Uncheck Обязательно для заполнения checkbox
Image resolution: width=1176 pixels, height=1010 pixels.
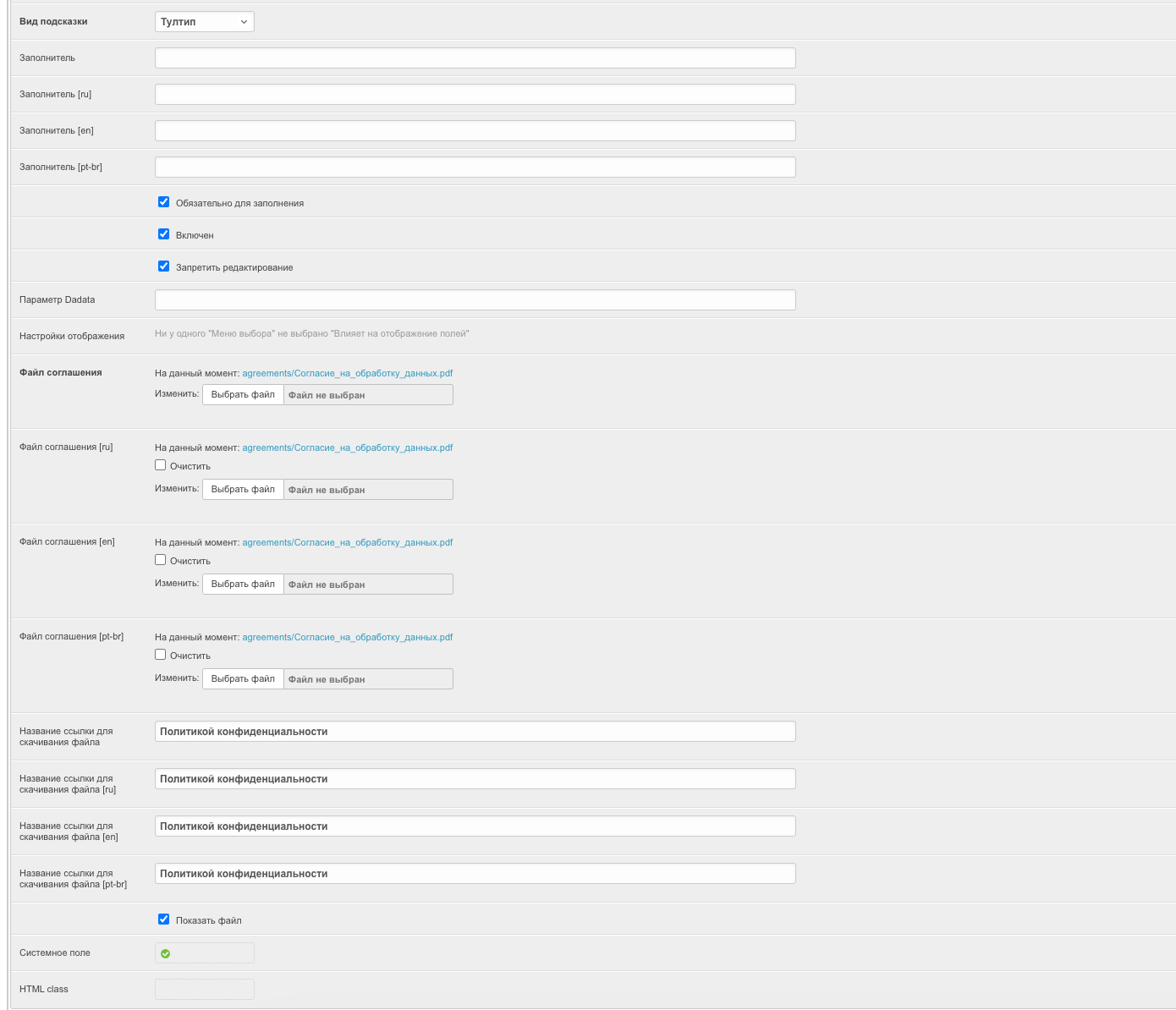pos(164,202)
